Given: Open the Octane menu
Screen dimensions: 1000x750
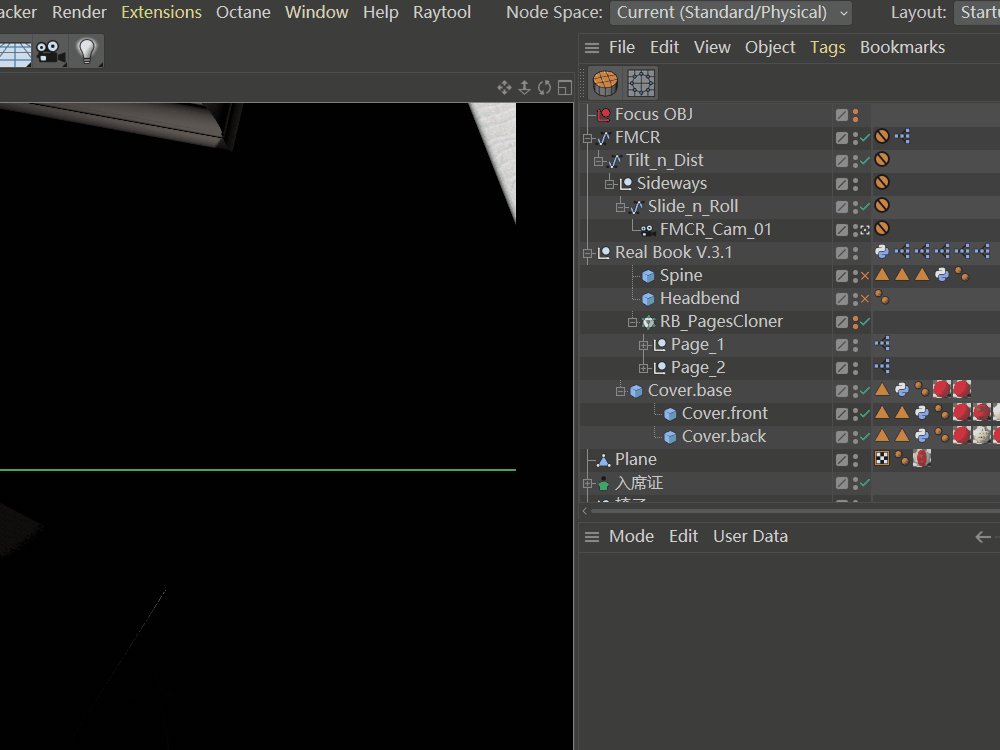Looking at the screenshot, I should pyautogui.click(x=243, y=12).
